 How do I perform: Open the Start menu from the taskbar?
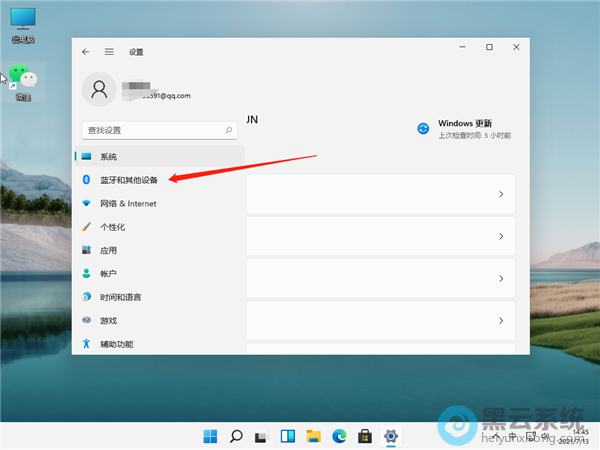pos(211,436)
